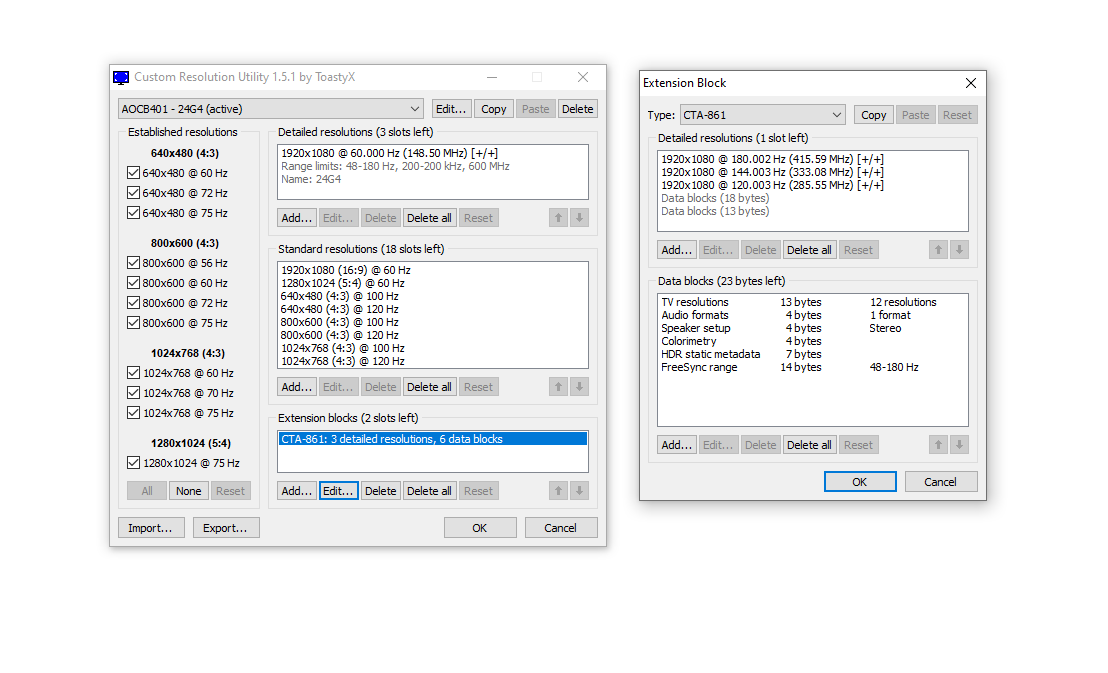Click Add... under Extension blocks
Screen dimensions: 1108x673
coord(296,491)
